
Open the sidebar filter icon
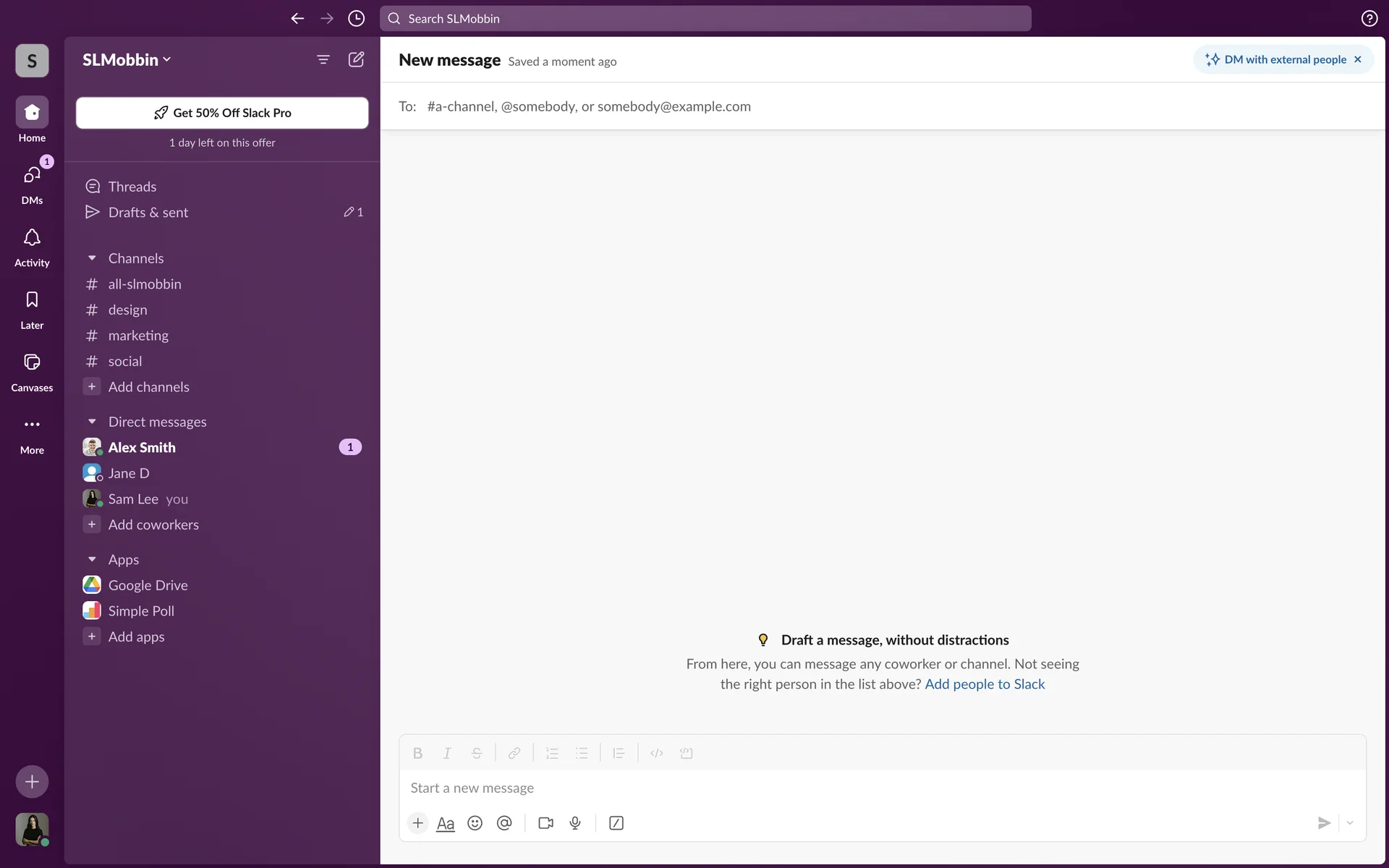tap(323, 59)
